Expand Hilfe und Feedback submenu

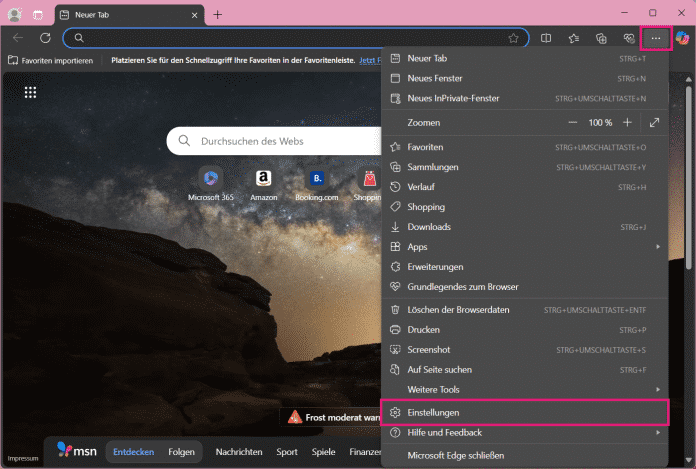pyautogui.click(x=525, y=432)
